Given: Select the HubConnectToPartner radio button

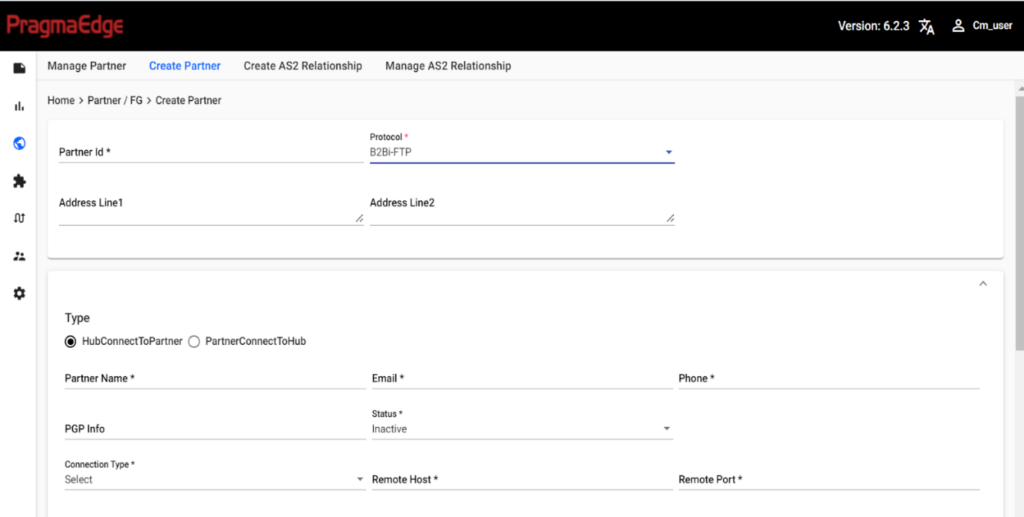Looking at the screenshot, I should point(71,341).
